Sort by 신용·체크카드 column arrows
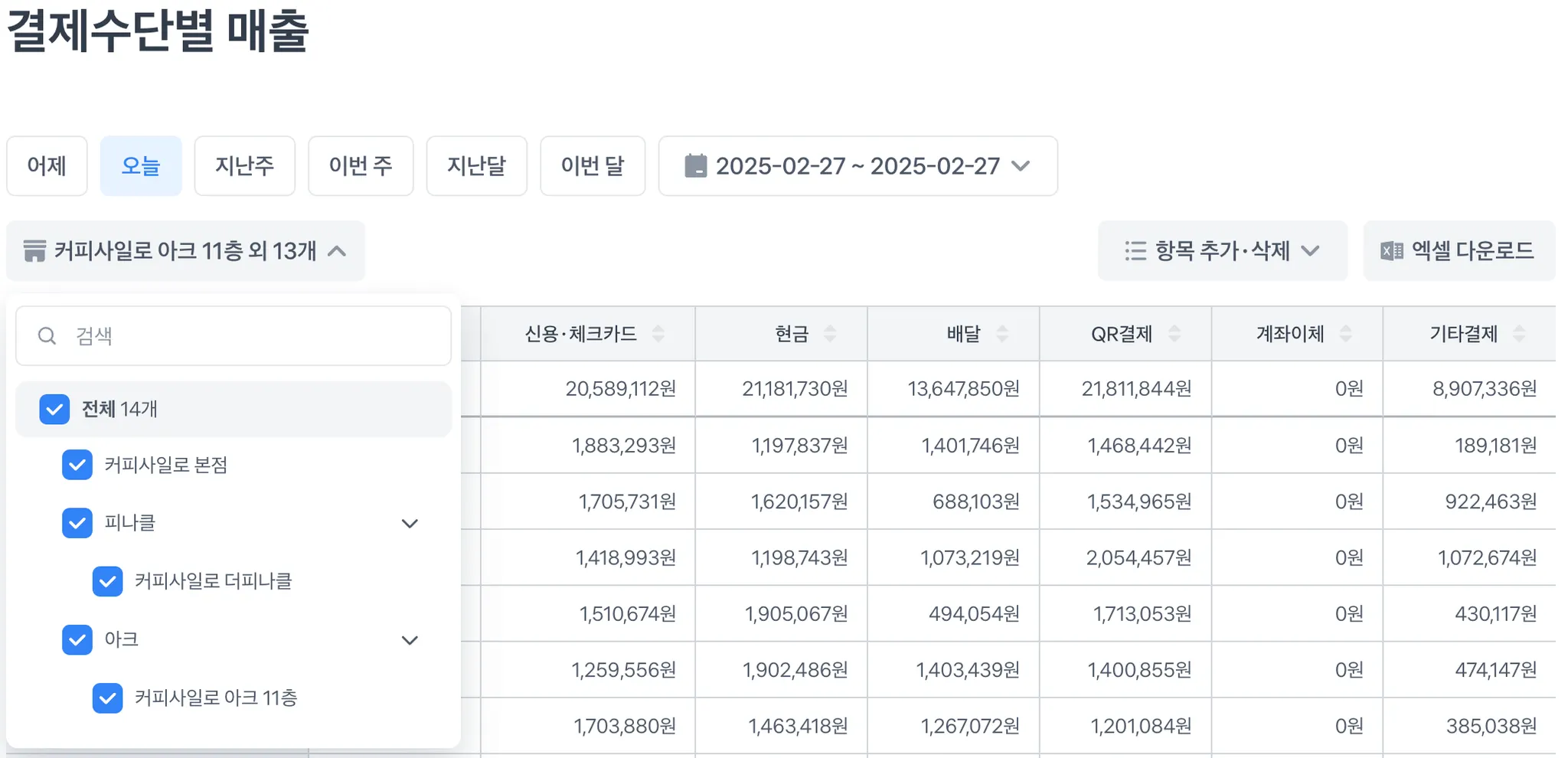This screenshot has width=1568, height=758. pos(658,334)
